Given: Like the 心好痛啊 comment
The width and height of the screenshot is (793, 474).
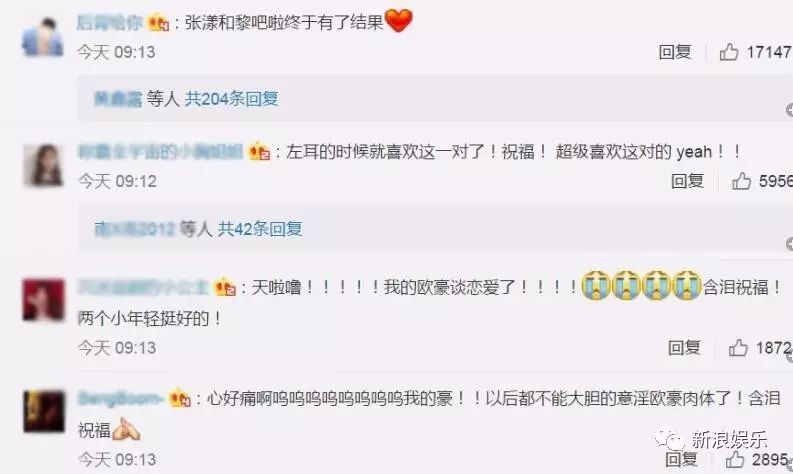Looking at the screenshot, I should pos(735,459).
